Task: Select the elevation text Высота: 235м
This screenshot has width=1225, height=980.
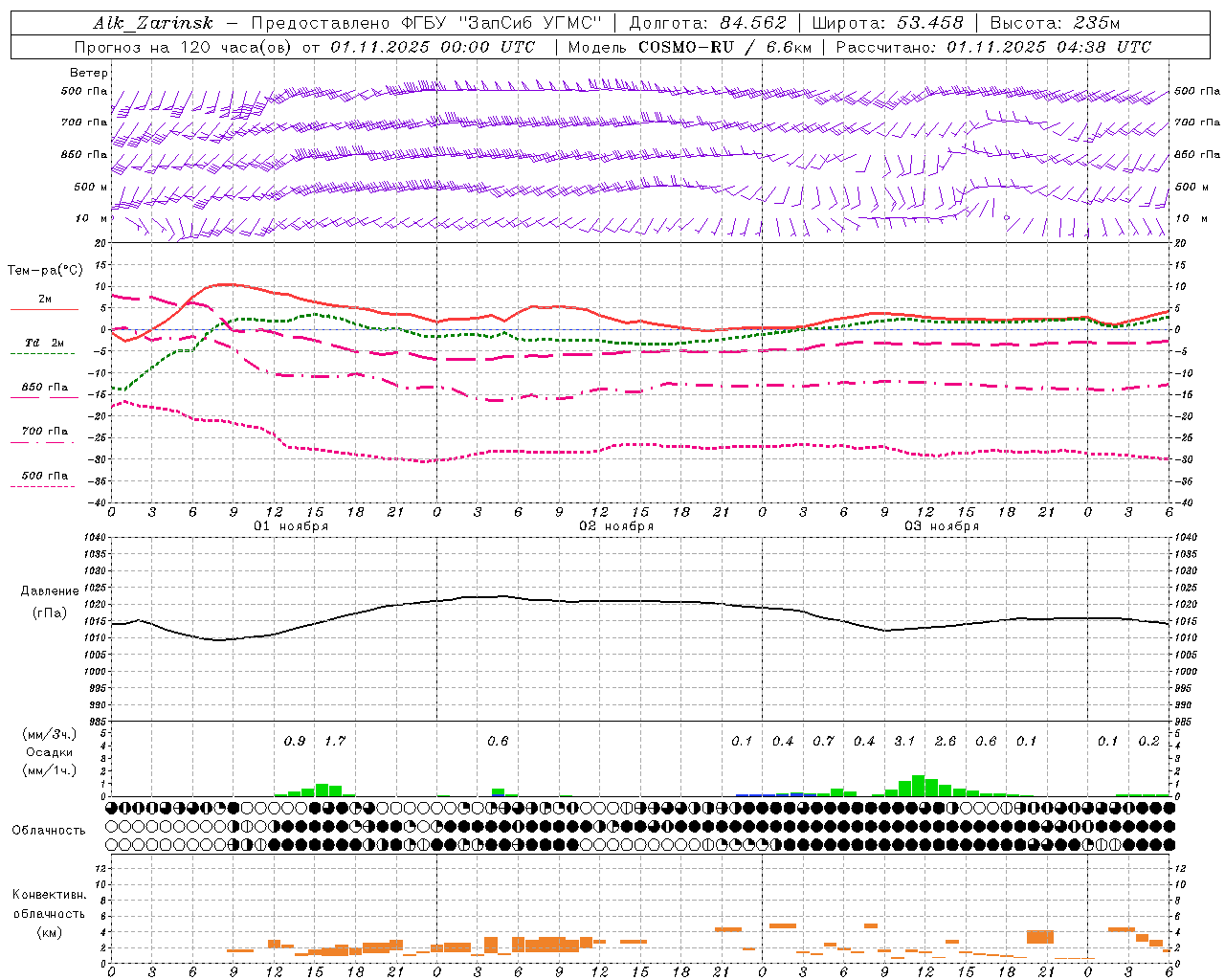Action: (x=1055, y=23)
